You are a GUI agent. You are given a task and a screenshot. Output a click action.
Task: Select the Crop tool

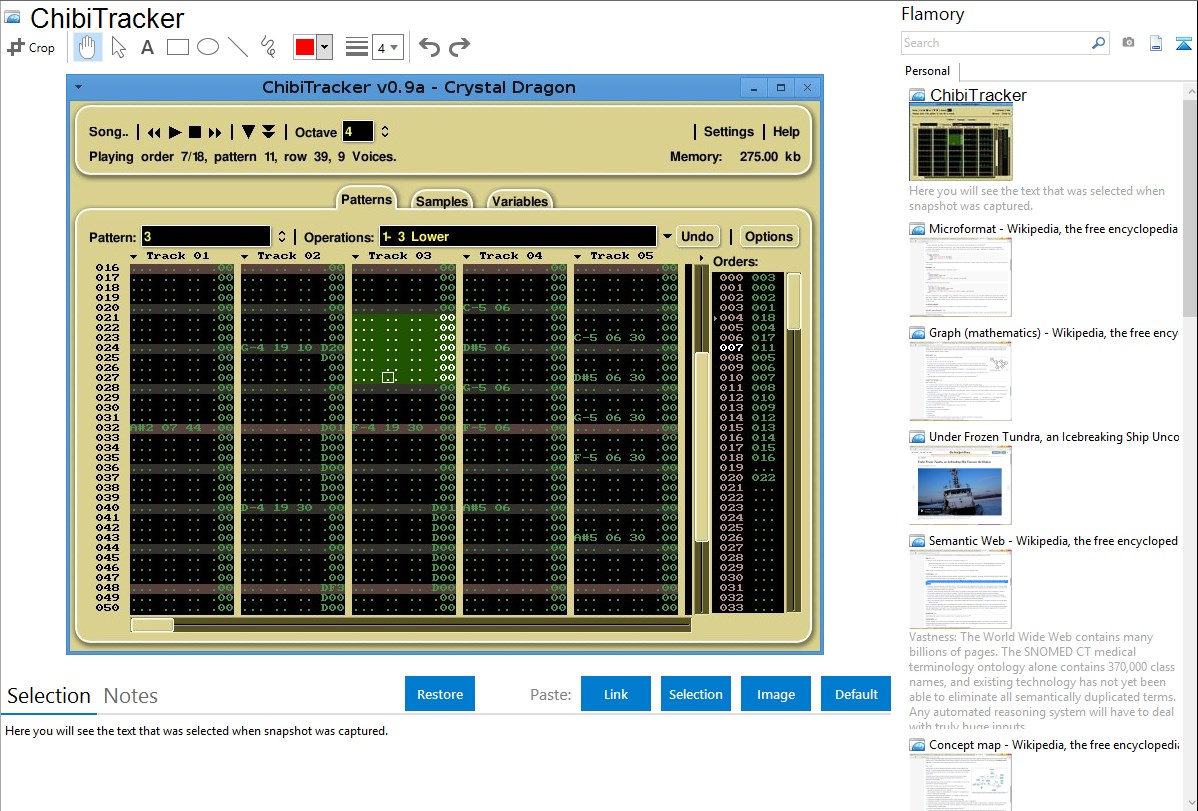point(31,47)
